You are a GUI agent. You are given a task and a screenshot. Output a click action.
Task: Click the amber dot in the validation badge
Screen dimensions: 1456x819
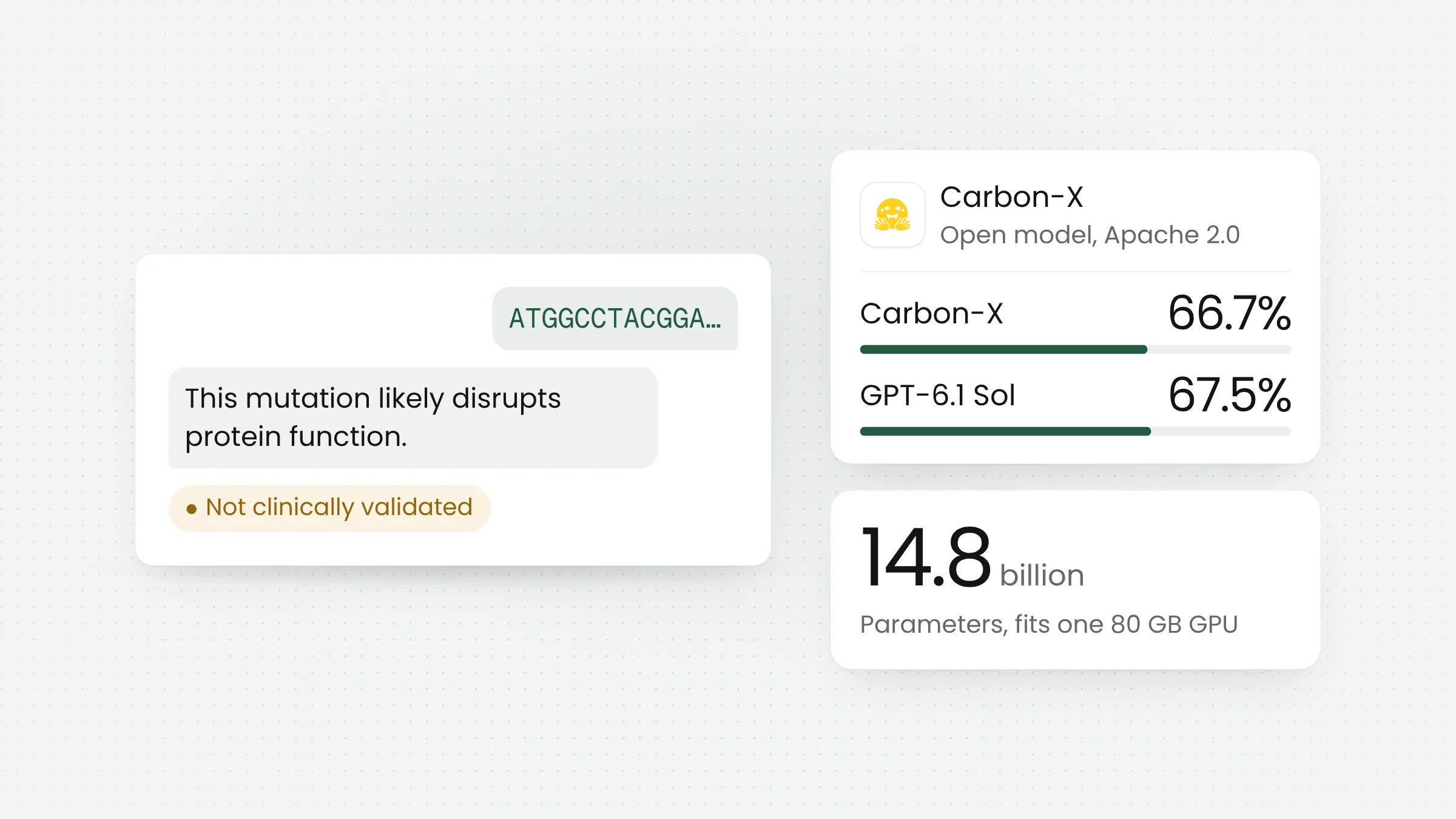(x=192, y=509)
